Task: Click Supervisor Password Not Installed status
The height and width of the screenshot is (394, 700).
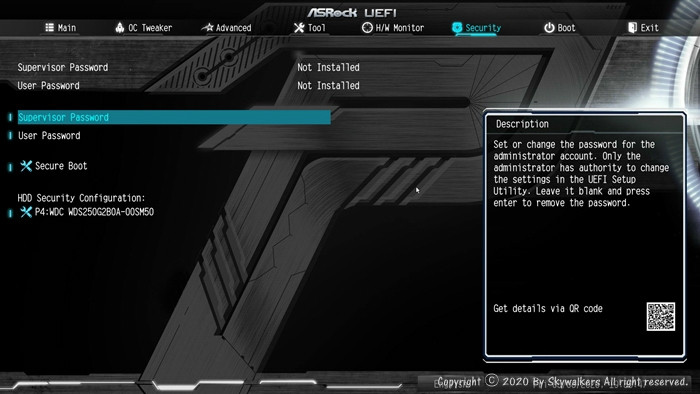Action: [x=328, y=67]
